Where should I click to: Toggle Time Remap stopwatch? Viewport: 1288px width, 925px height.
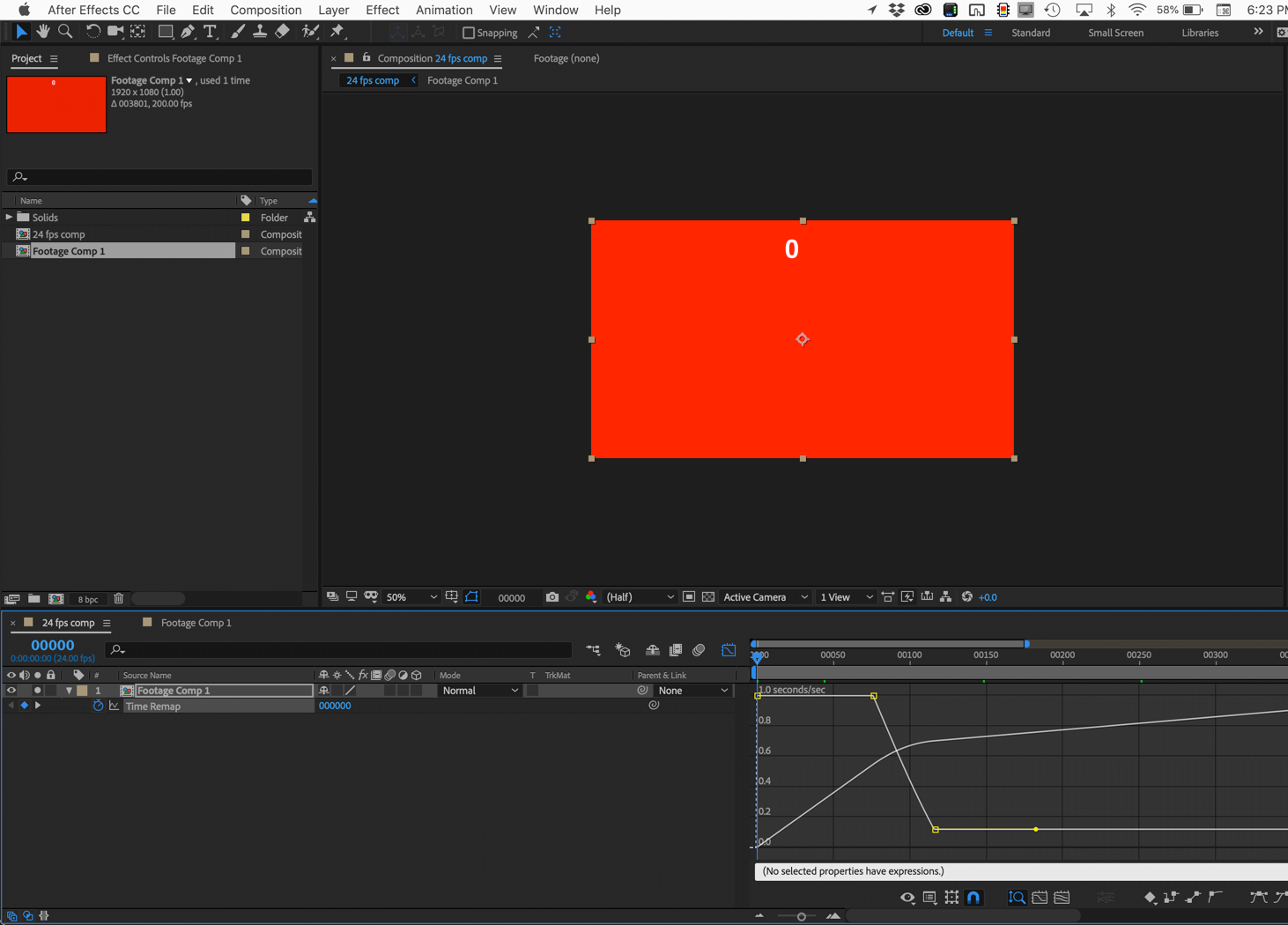98,706
